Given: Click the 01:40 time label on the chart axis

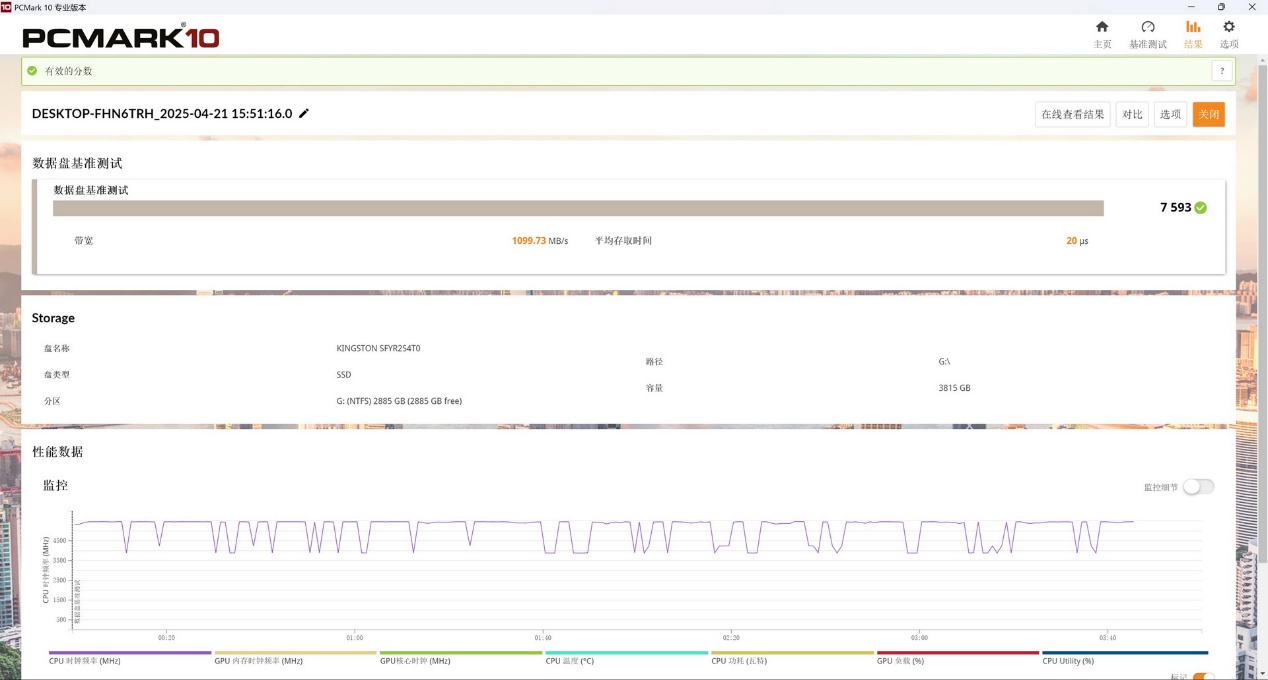Looking at the screenshot, I should [543, 637].
